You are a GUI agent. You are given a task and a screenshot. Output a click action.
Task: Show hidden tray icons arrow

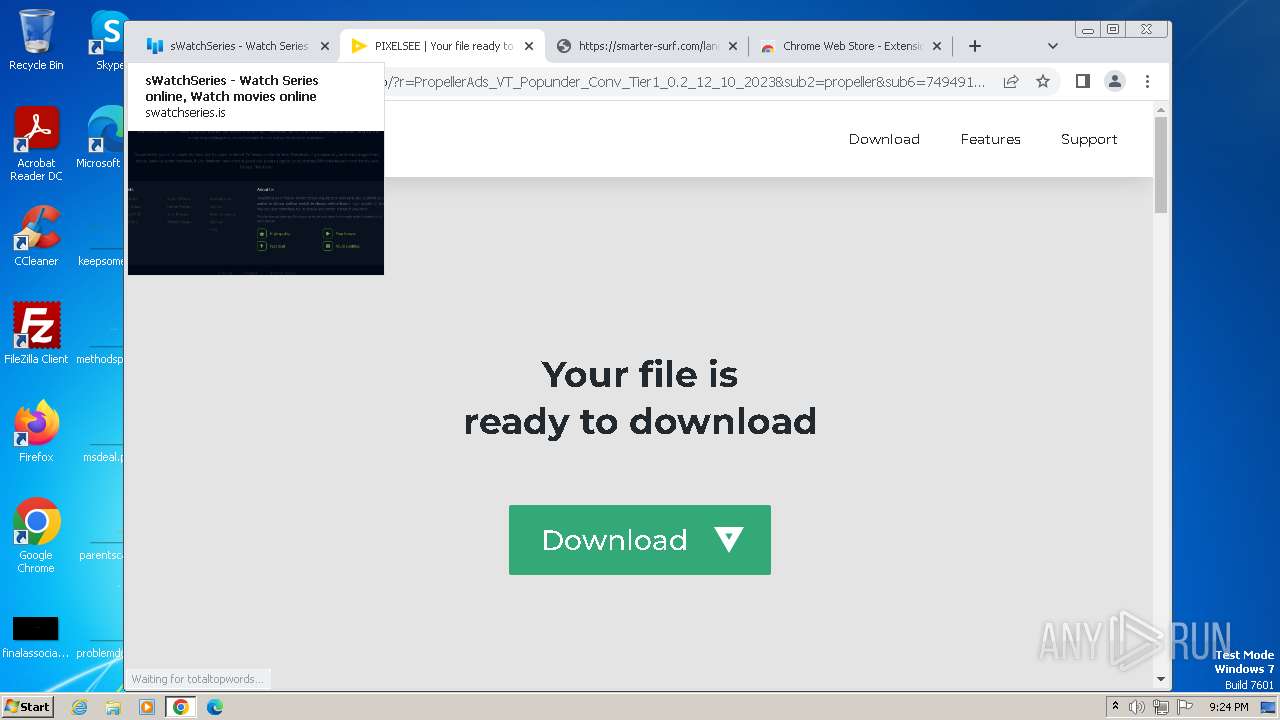point(1115,707)
